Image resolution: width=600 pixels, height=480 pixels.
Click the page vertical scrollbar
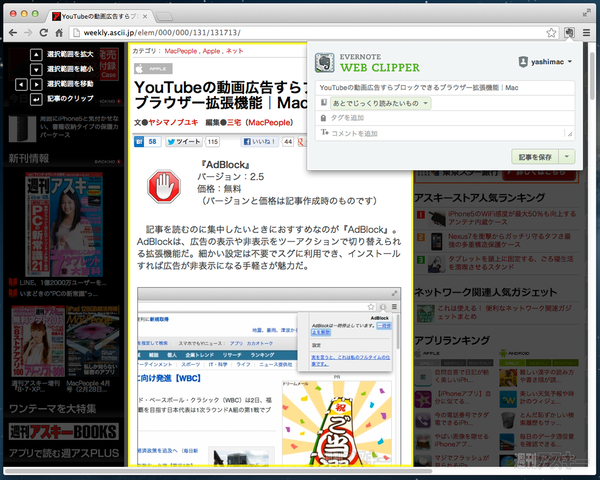pyautogui.click(x=592, y=75)
